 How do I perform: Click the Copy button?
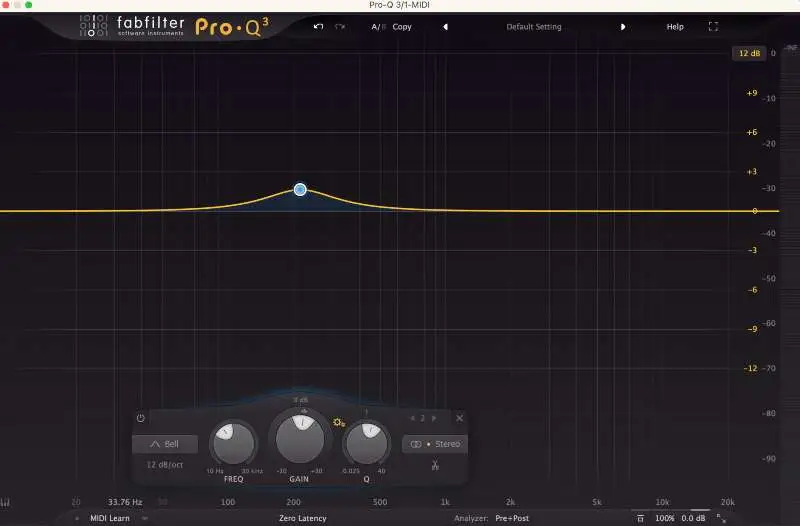point(402,27)
